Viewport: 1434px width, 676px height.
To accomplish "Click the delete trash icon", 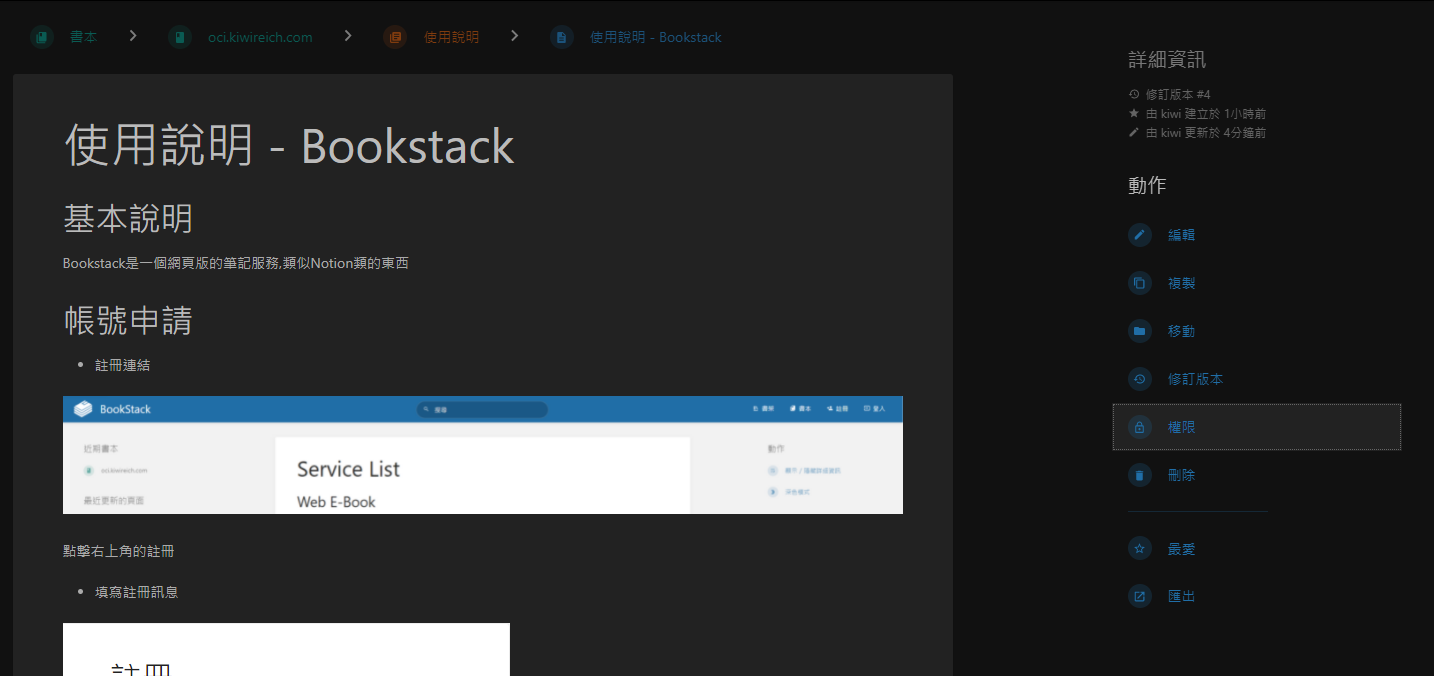I will (1139, 475).
